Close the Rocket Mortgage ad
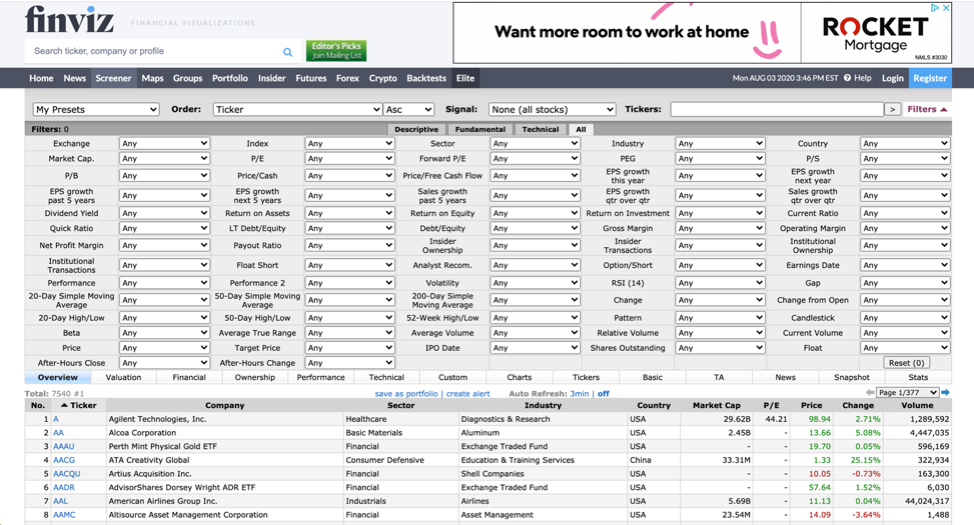 pyautogui.click(x=946, y=8)
